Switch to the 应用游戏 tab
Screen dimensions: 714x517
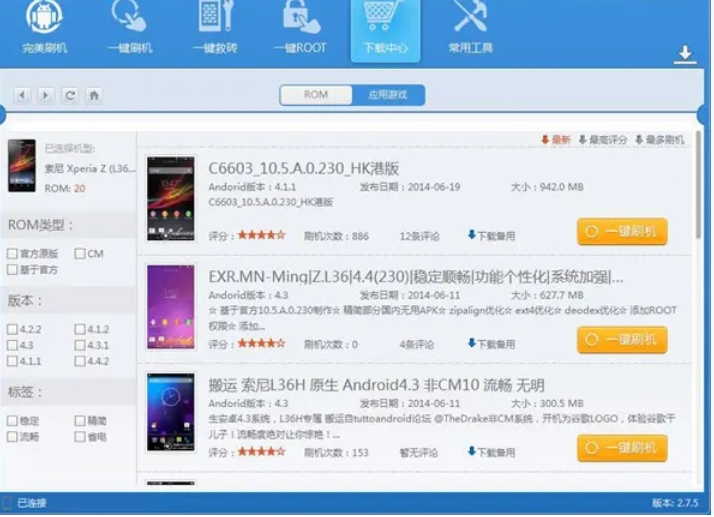click(388, 95)
